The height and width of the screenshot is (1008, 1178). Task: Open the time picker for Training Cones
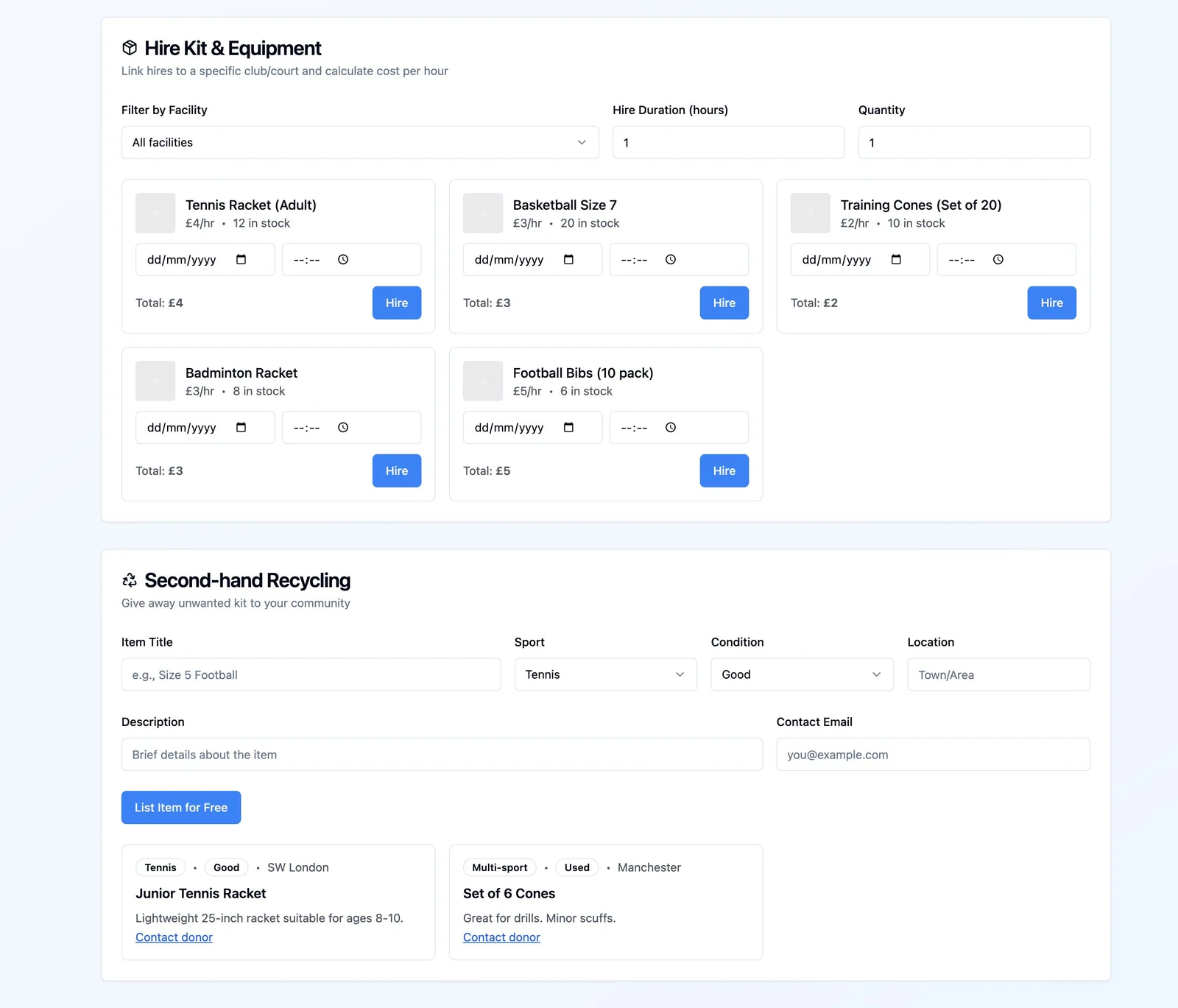(998, 259)
